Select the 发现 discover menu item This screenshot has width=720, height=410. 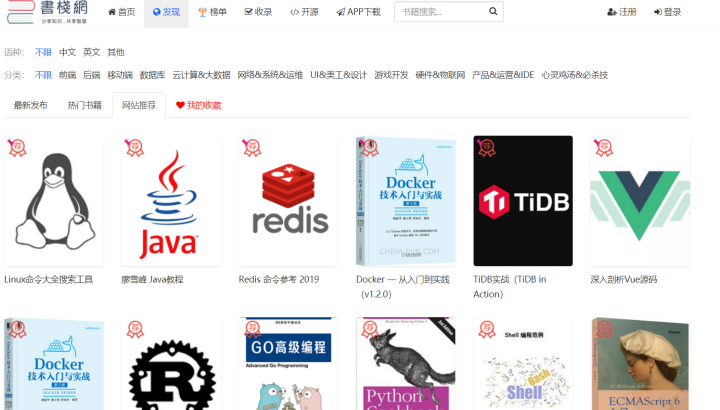(x=166, y=12)
